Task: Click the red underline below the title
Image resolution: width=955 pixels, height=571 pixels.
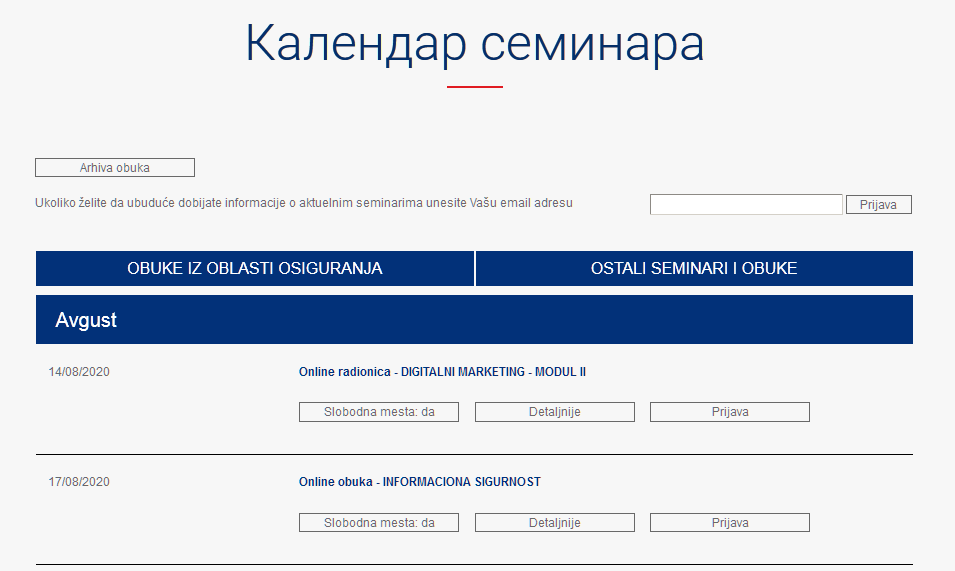Action: pos(475,87)
